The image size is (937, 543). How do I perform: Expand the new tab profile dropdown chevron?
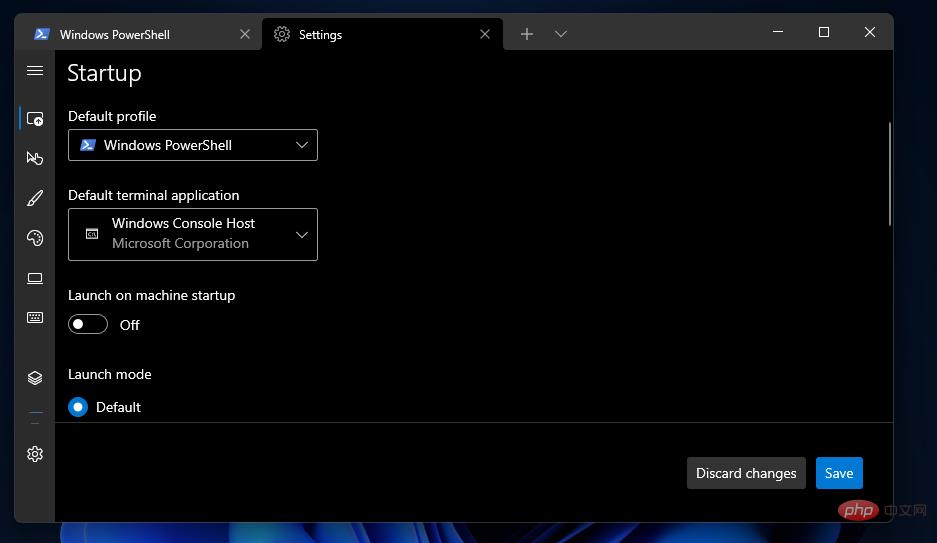pos(561,34)
